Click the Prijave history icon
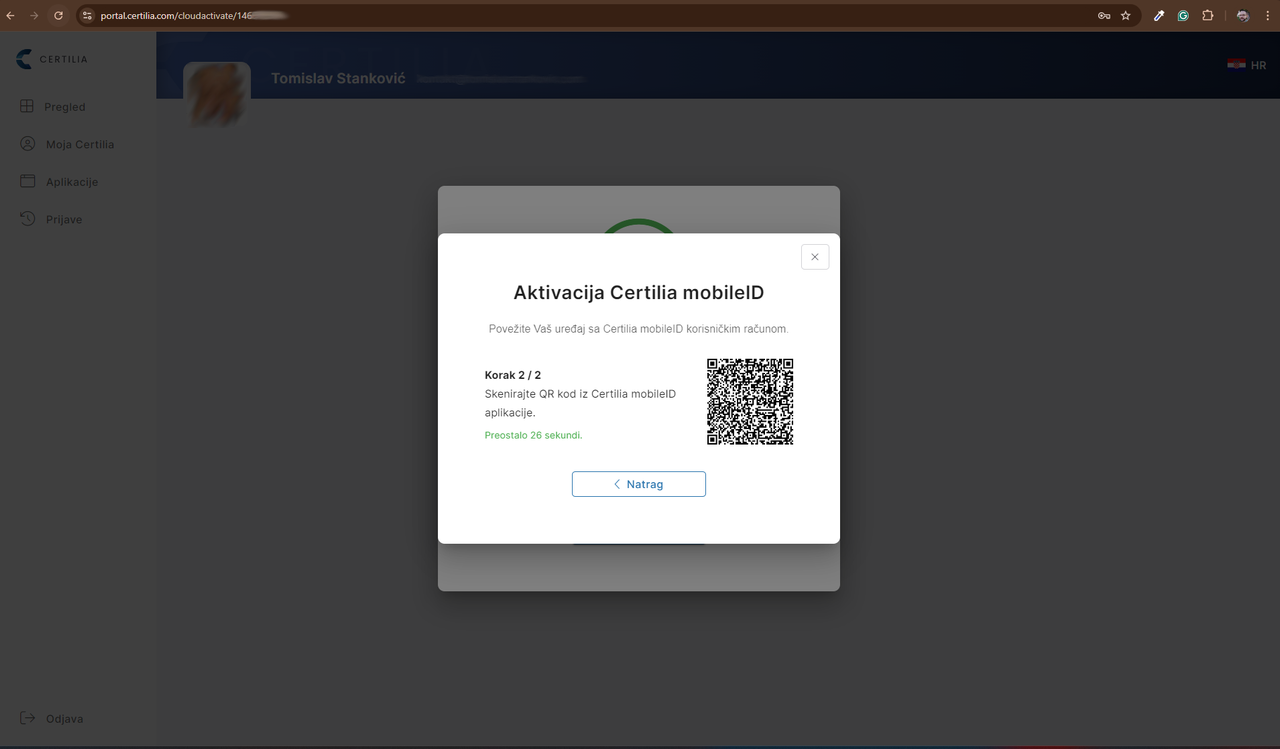The height and width of the screenshot is (749, 1280). point(26,218)
